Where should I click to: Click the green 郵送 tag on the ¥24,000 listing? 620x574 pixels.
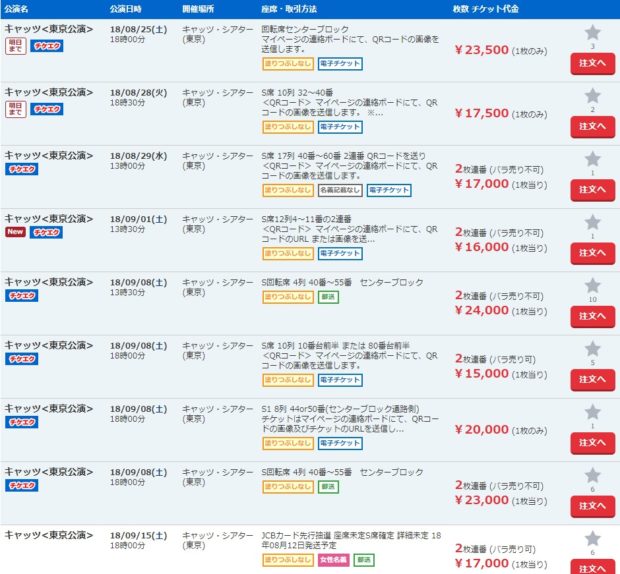pyautogui.click(x=328, y=297)
